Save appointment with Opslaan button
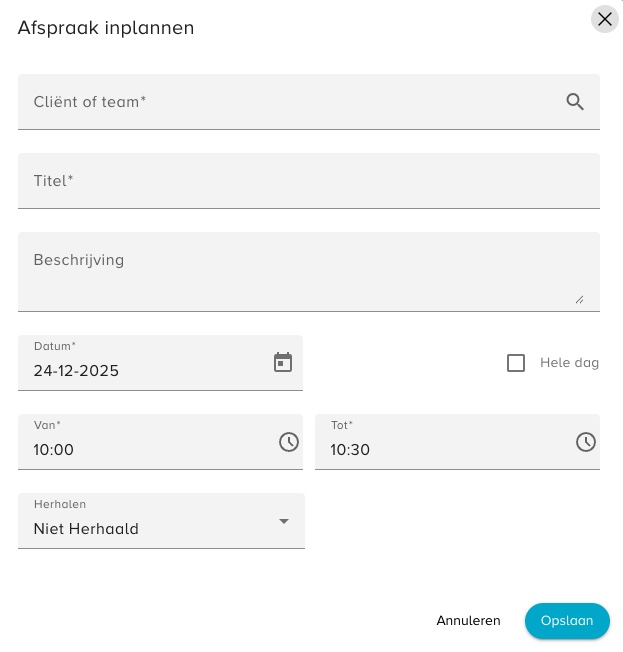Viewport: 623px width, 652px height. [x=567, y=621]
